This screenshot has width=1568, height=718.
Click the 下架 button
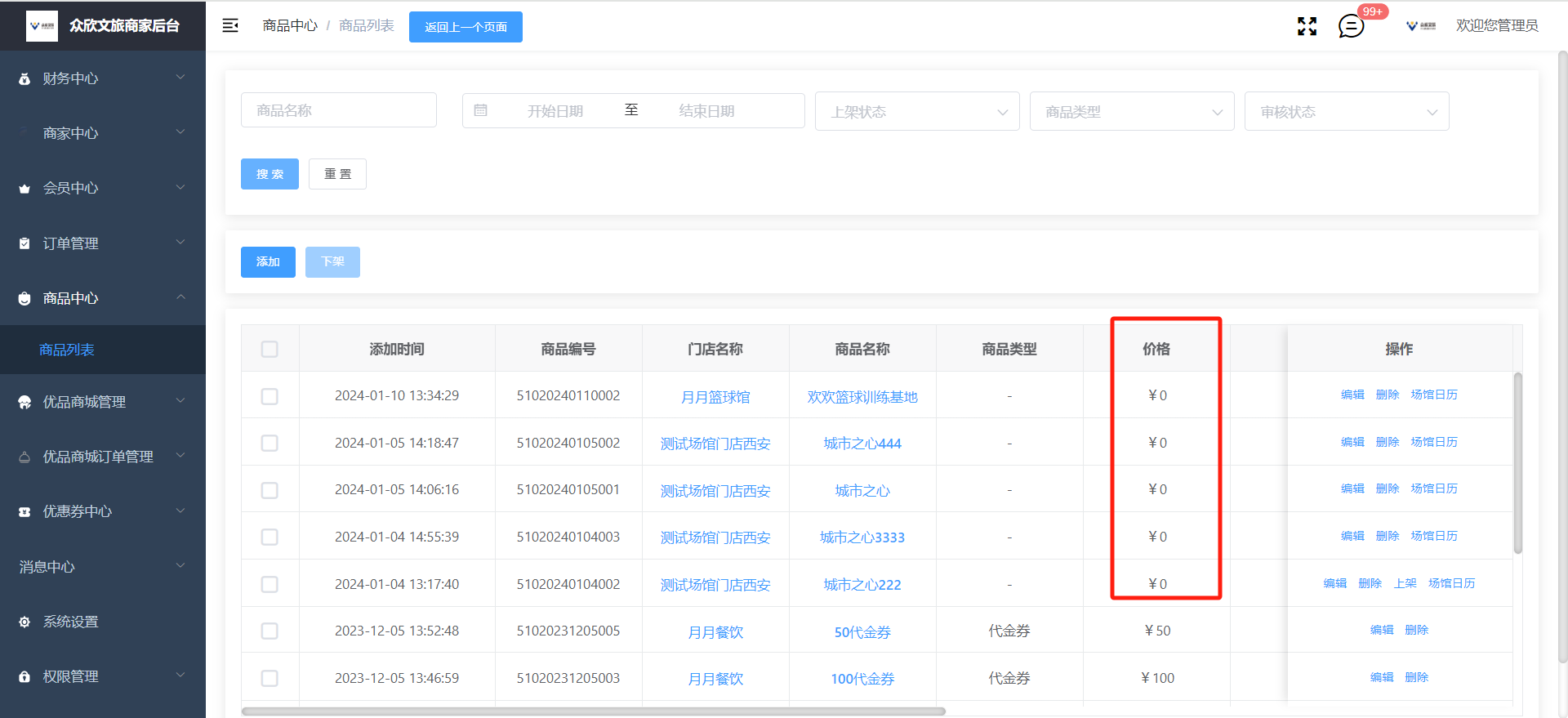point(332,262)
